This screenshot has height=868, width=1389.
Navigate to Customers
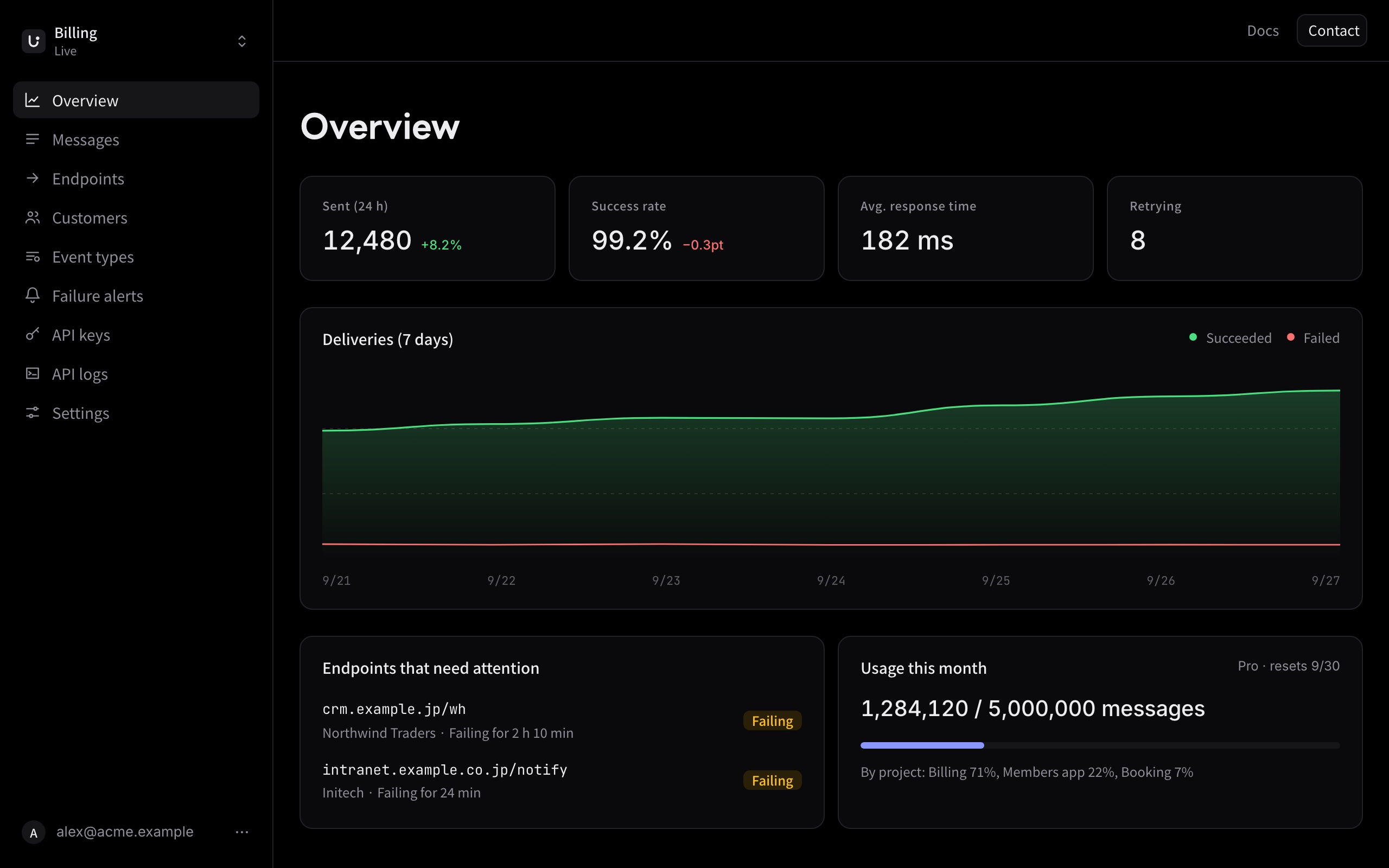tap(136, 218)
